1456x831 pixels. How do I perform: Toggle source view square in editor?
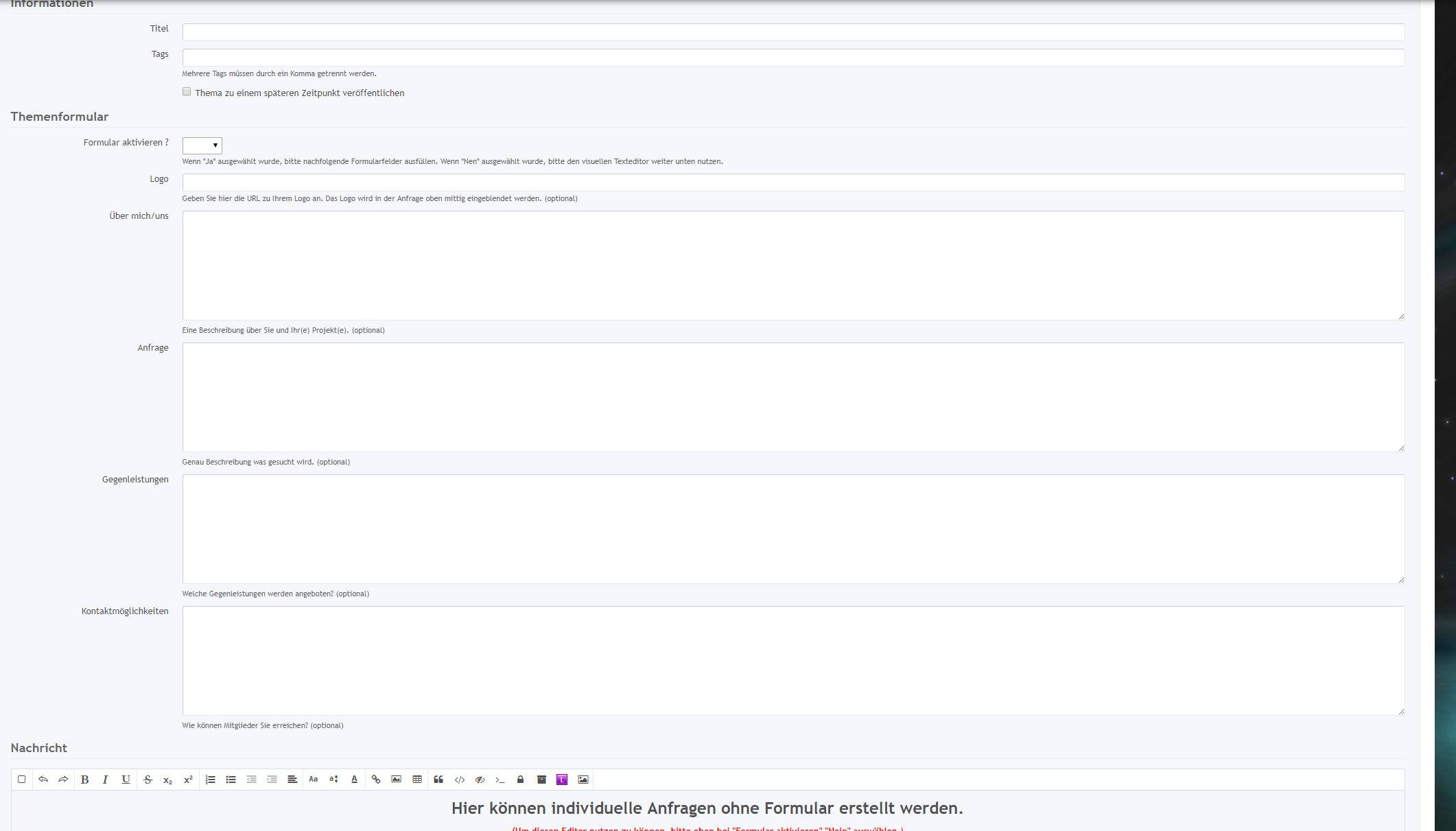[x=22, y=780]
